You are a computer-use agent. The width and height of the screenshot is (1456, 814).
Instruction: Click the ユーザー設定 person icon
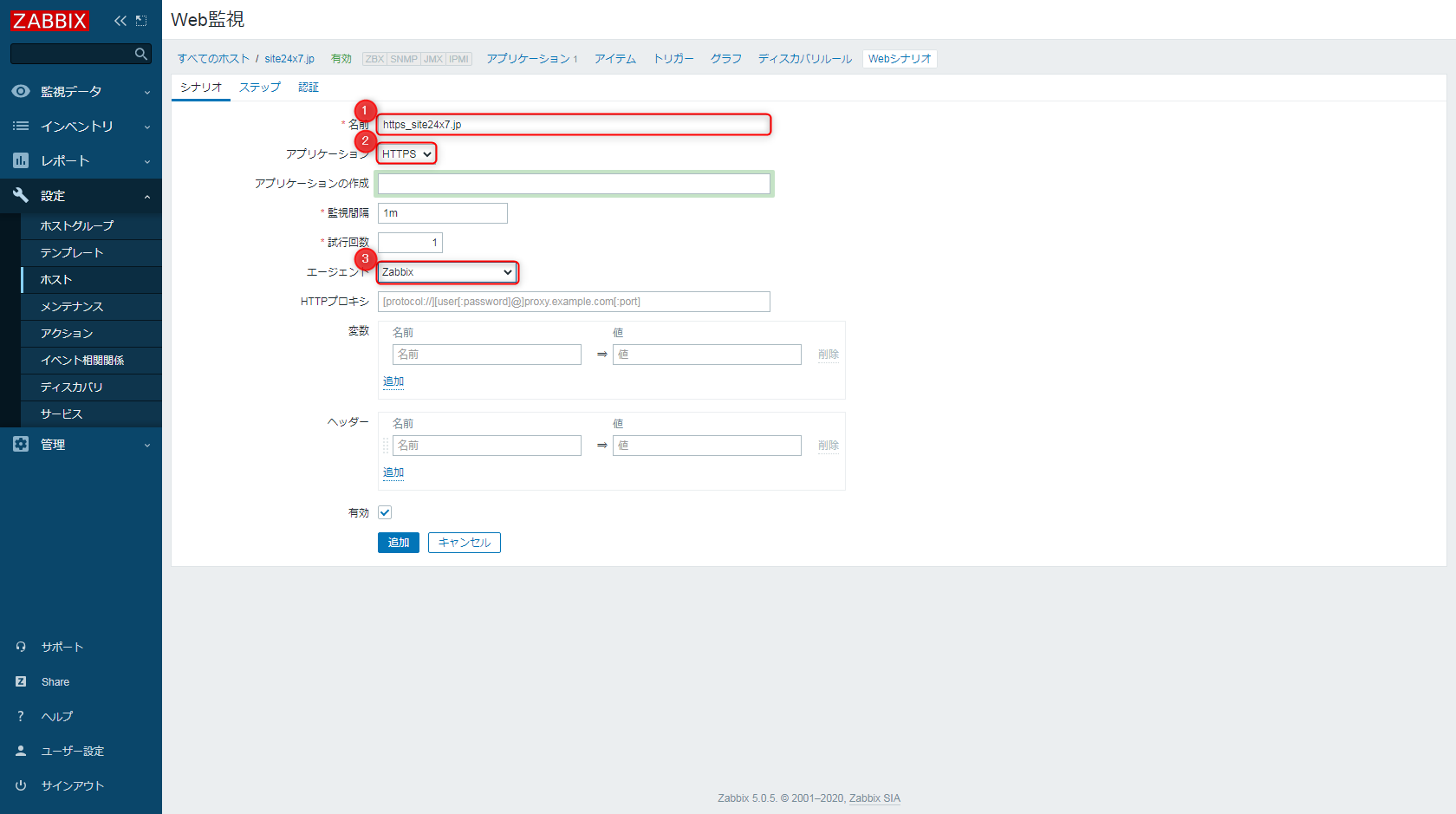click(21, 751)
